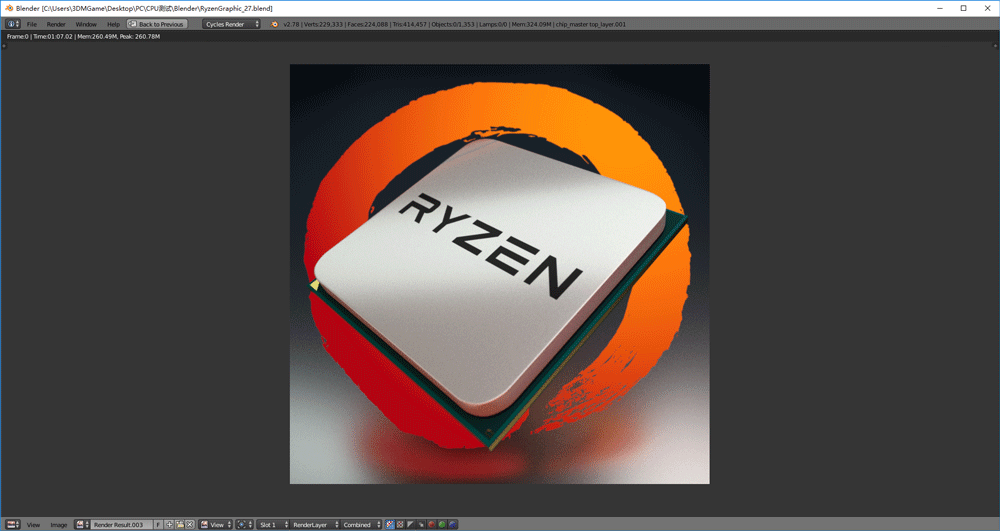Click the Back to Previous button
The image size is (1000, 531).
(156, 24)
